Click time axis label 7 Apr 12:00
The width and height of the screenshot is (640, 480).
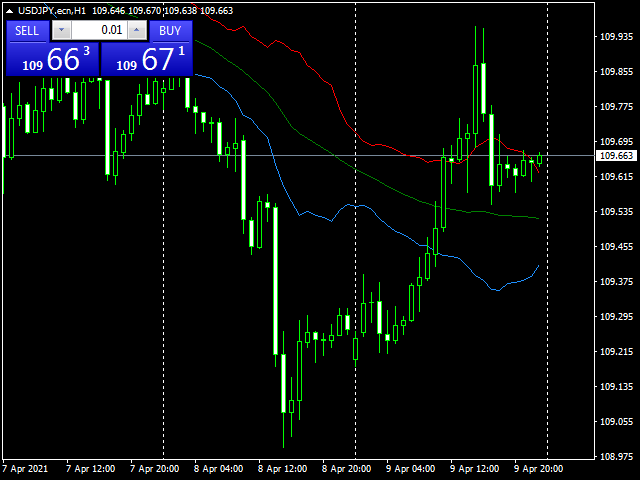pos(91,469)
